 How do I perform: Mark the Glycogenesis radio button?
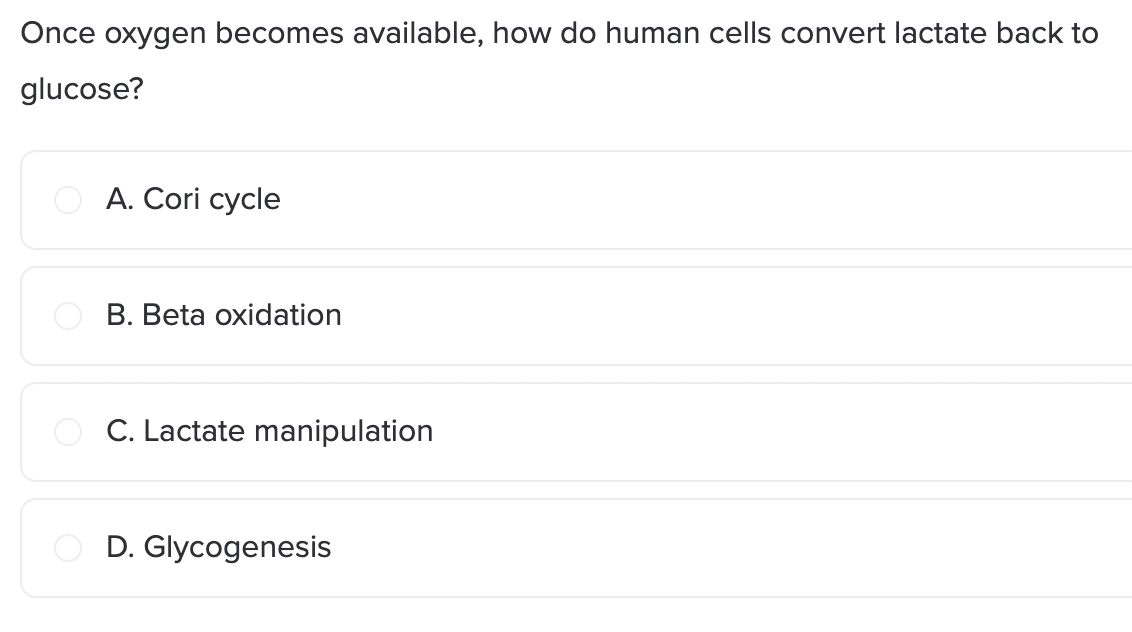[68, 547]
